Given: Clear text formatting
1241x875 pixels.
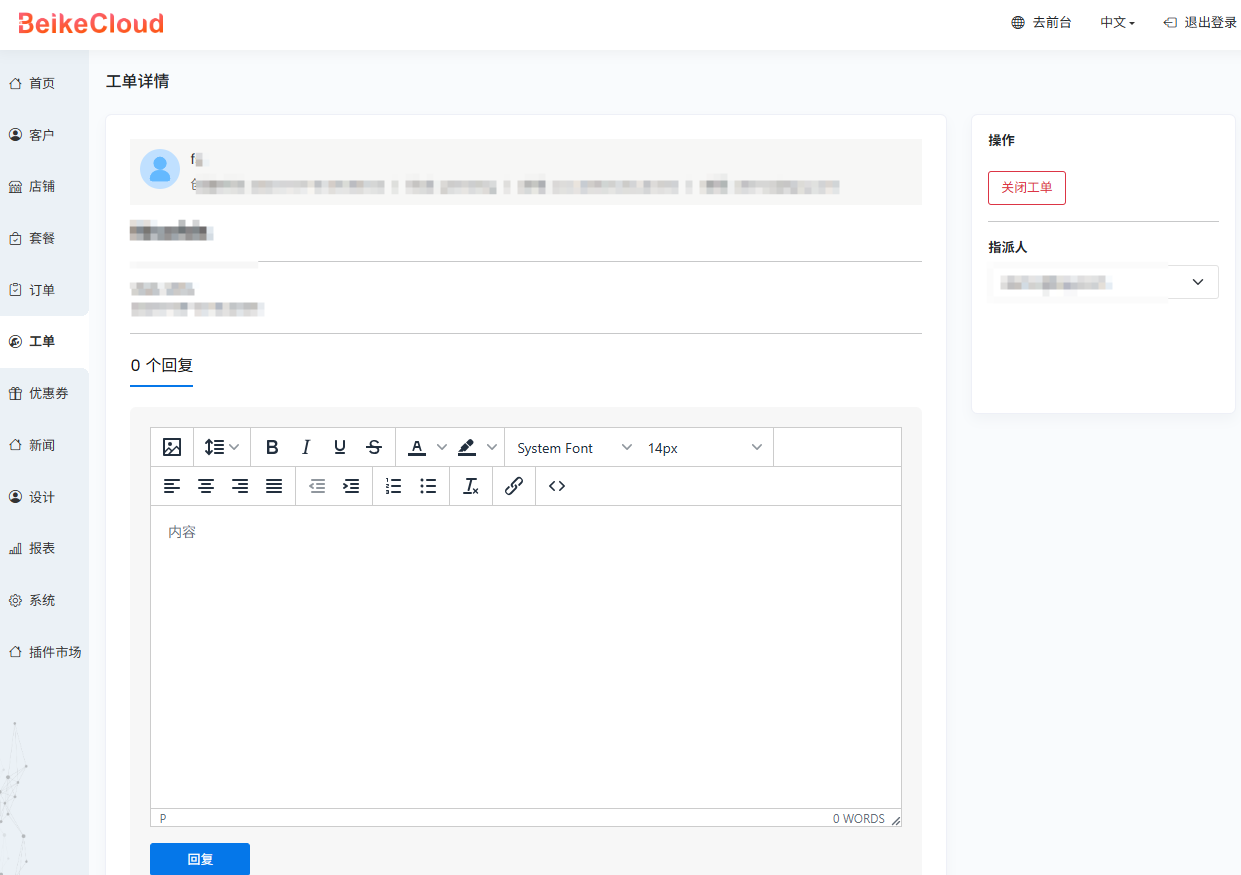Looking at the screenshot, I should coord(471,486).
